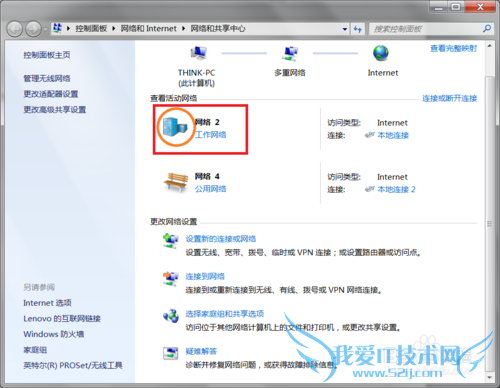Open 疑难解答 link
This screenshot has height=388, width=500.
point(201,351)
